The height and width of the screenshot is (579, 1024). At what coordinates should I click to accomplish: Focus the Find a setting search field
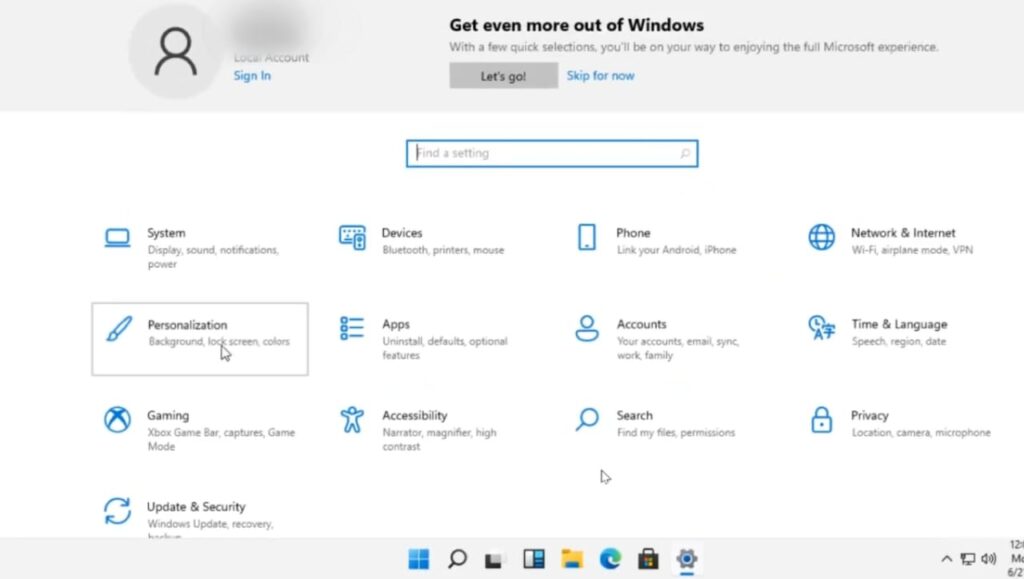(552, 153)
